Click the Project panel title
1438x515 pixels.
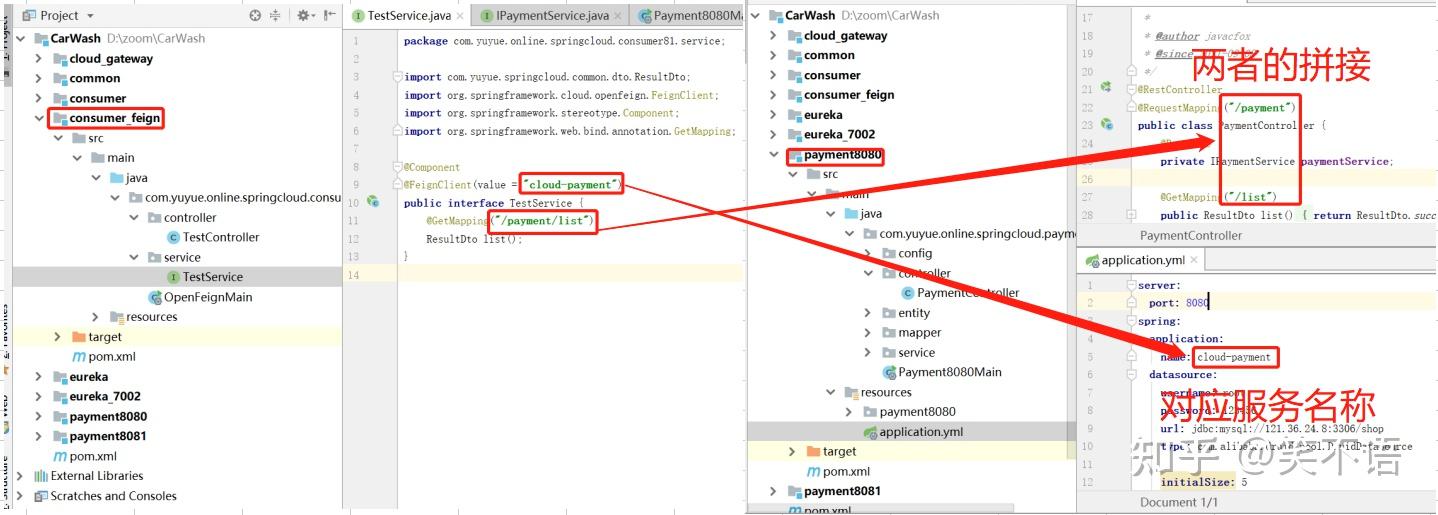[x=60, y=16]
